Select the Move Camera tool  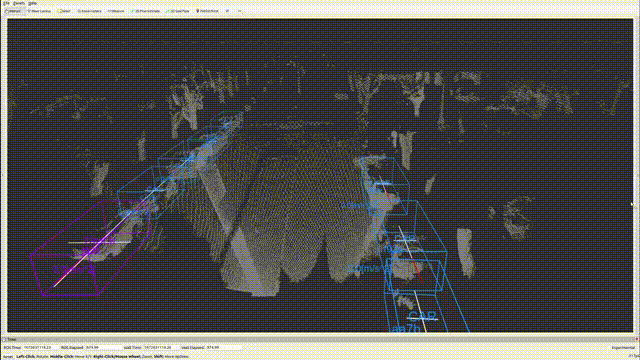pyautogui.click(x=40, y=11)
